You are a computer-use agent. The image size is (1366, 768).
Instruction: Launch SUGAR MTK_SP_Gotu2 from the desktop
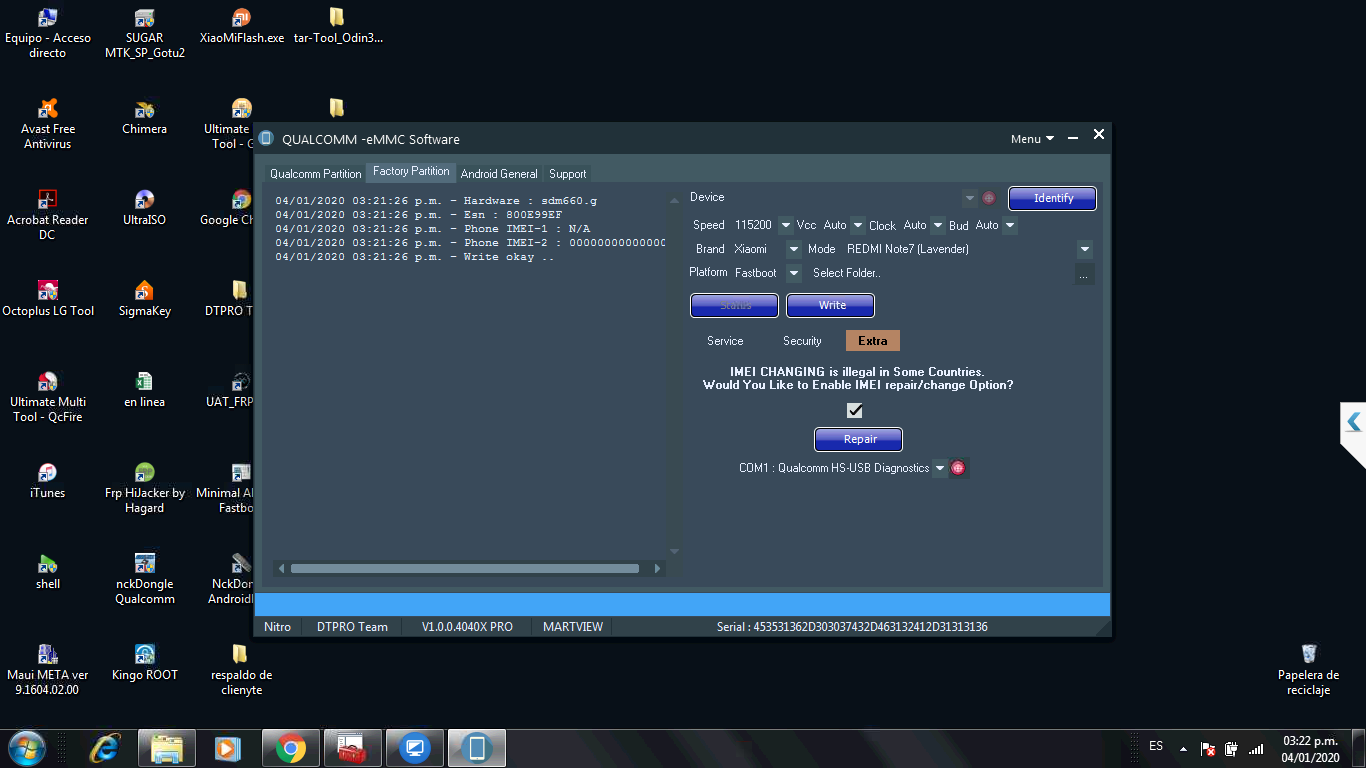point(145,33)
